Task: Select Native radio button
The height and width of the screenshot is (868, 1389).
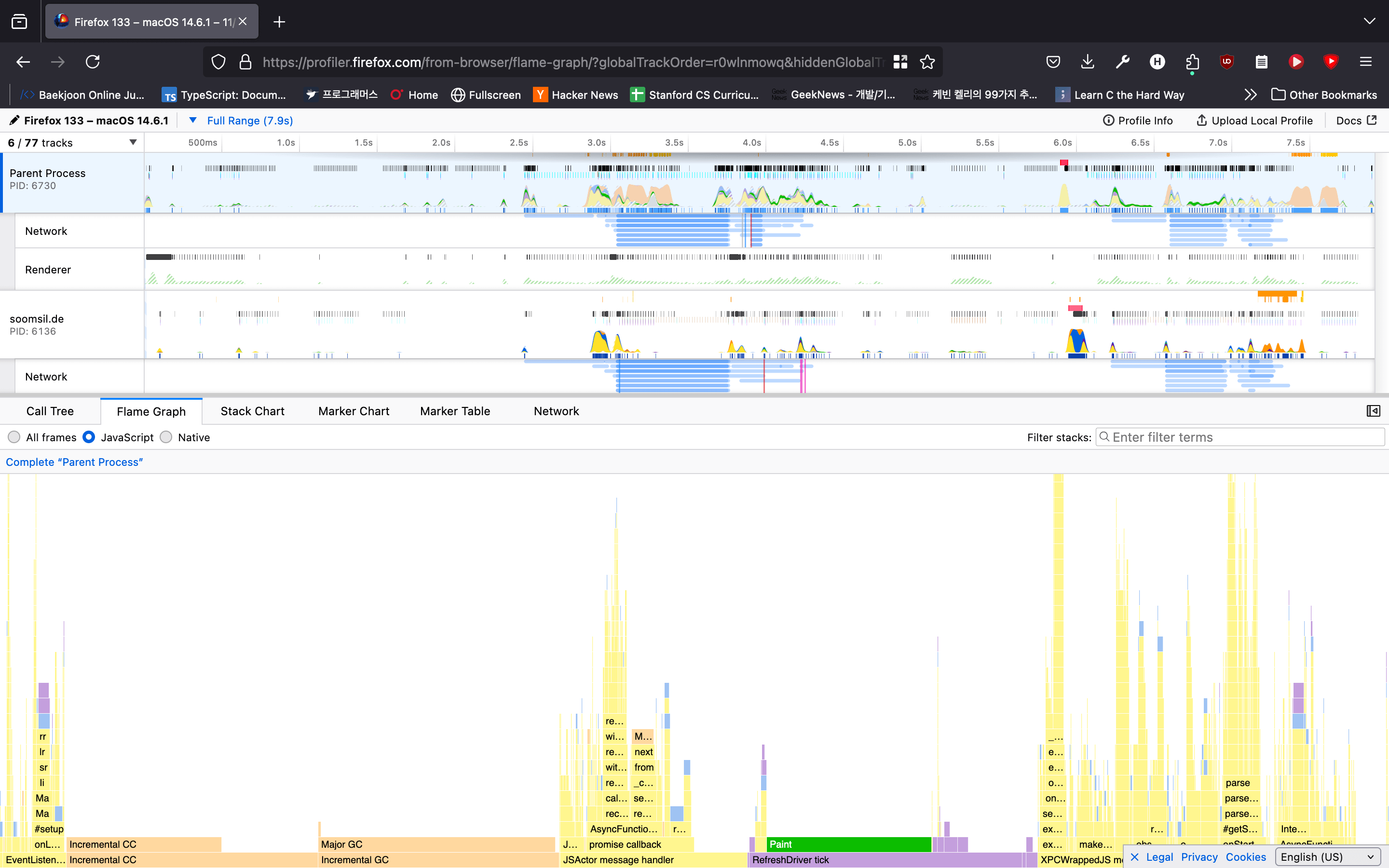Action: 166,437
